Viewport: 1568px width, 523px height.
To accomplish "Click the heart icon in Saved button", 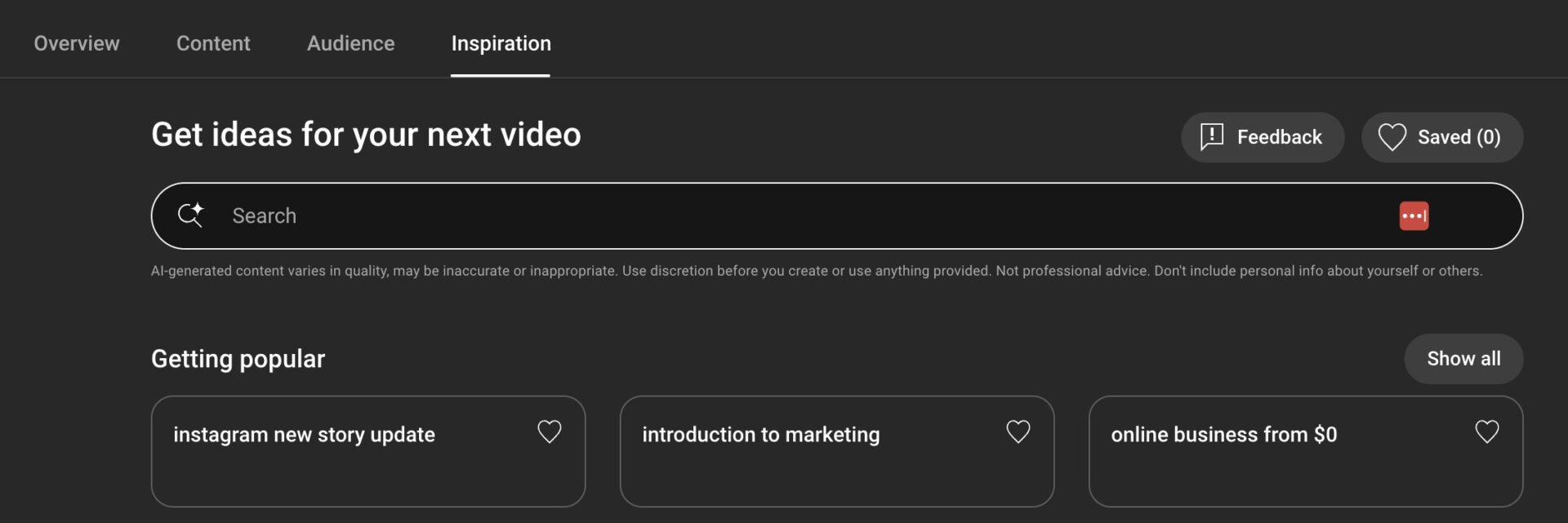I will (1392, 137).
